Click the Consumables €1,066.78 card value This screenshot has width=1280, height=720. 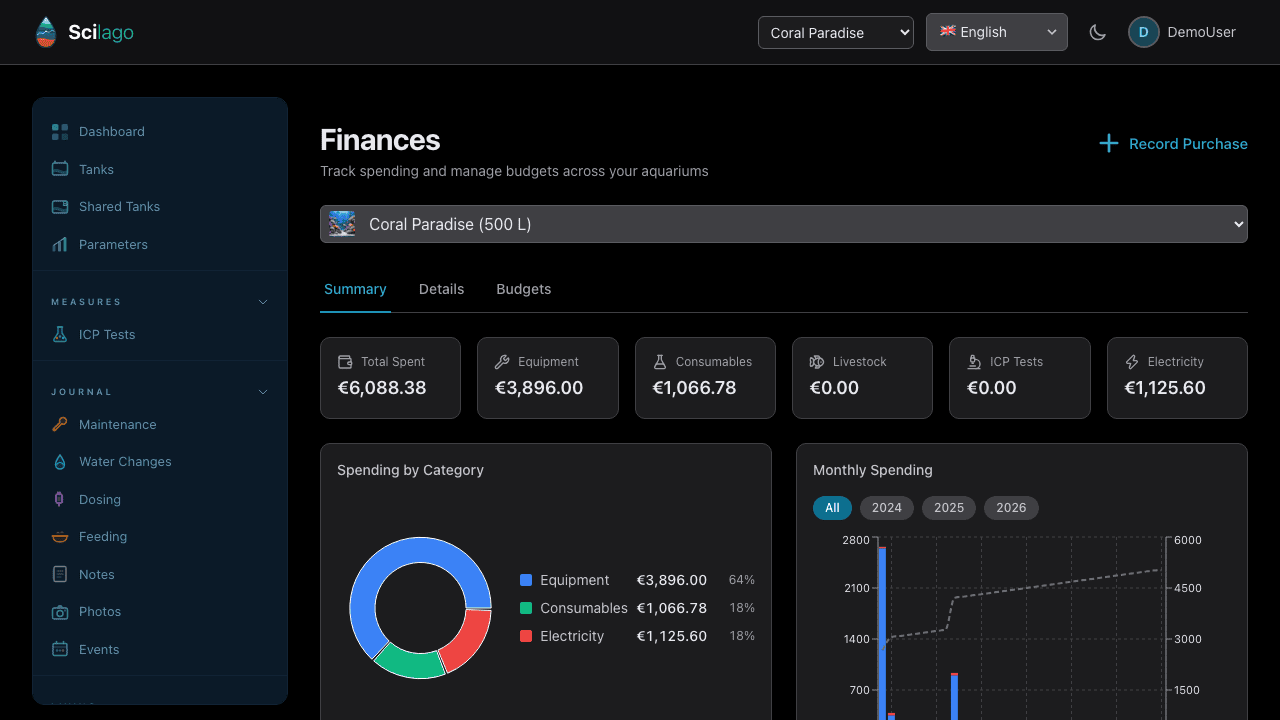[x=694, y=388]
